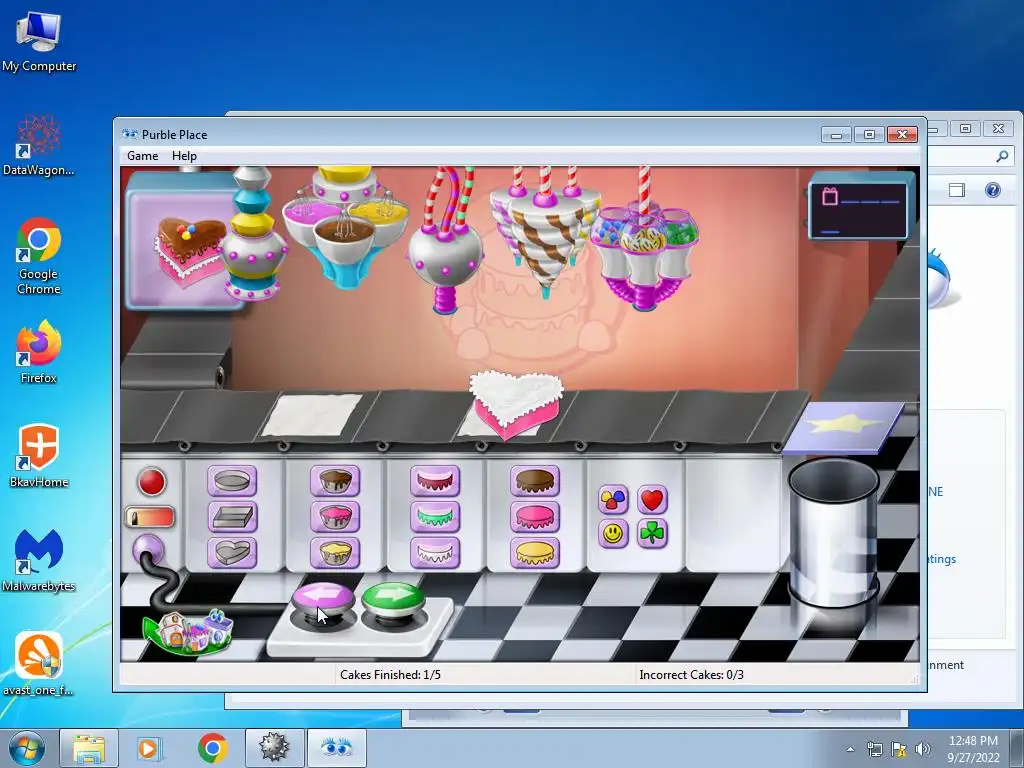Open Firefox desktop shortcut

pos(39,353)
